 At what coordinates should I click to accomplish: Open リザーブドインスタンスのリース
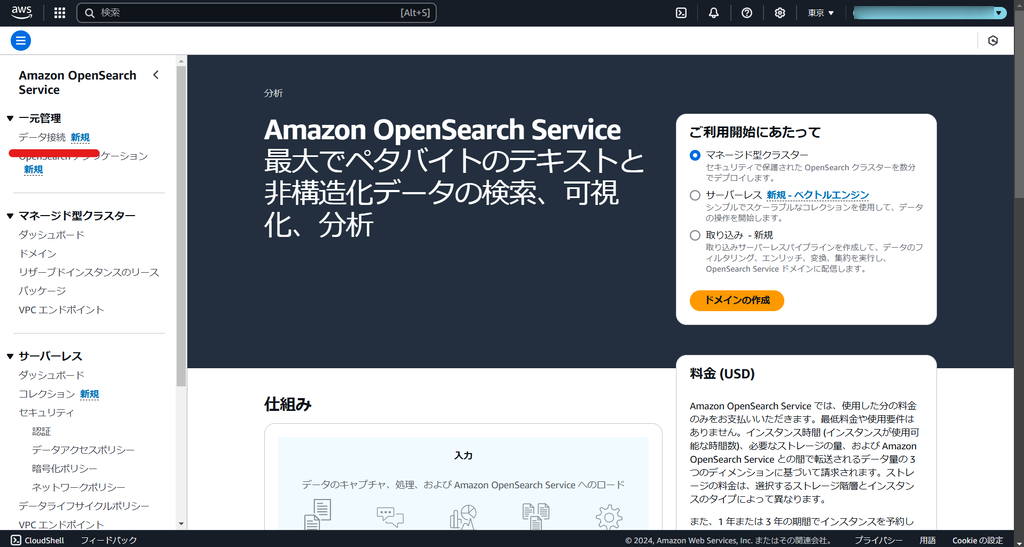click(89, 272)
